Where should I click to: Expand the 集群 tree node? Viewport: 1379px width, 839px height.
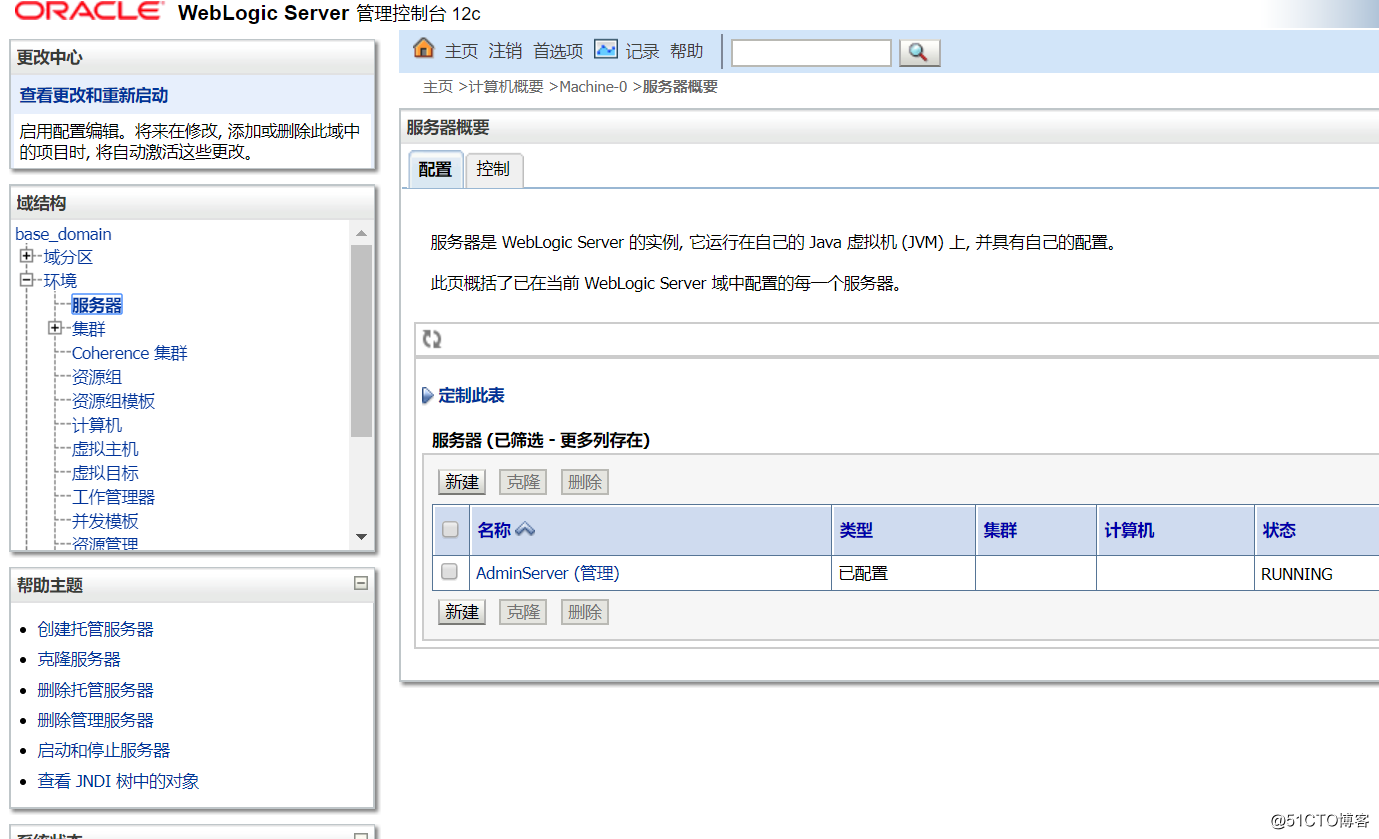click(55, 328)
